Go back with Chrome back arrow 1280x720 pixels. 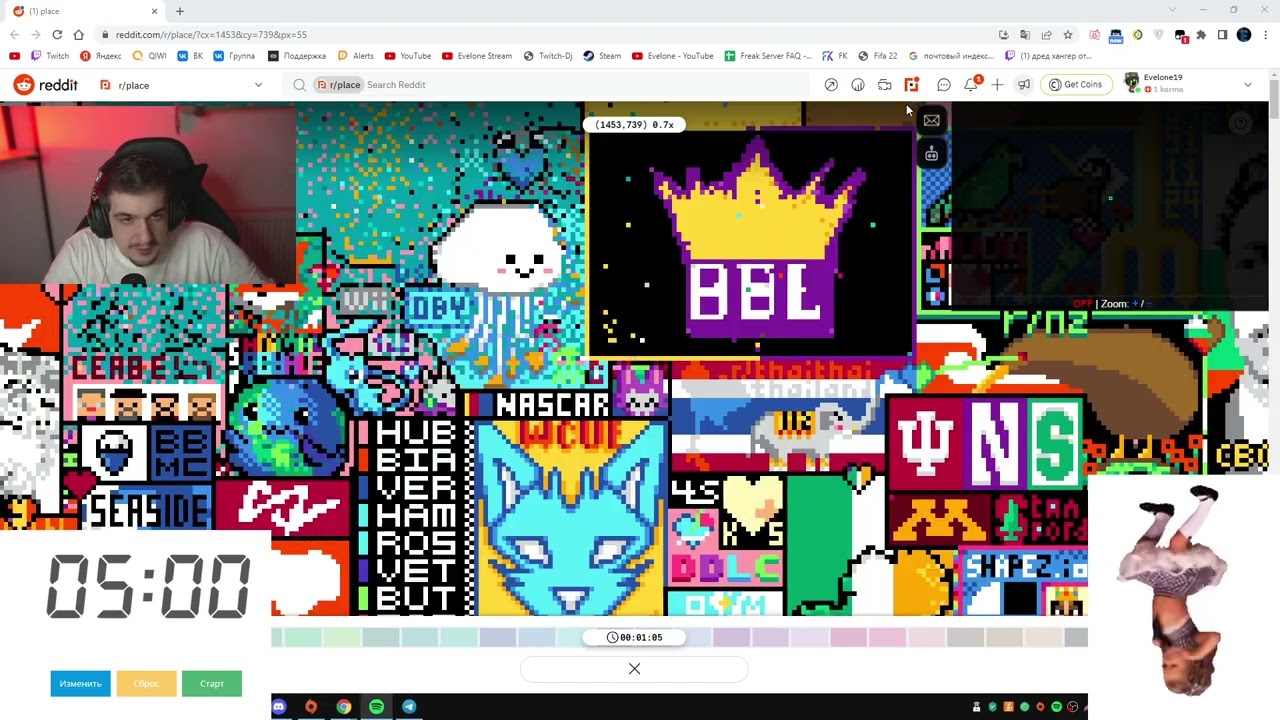click(x=14, y=35)
